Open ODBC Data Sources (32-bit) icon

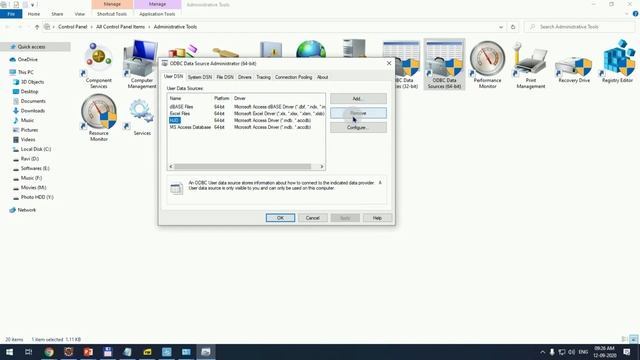[x=406, y=64]
